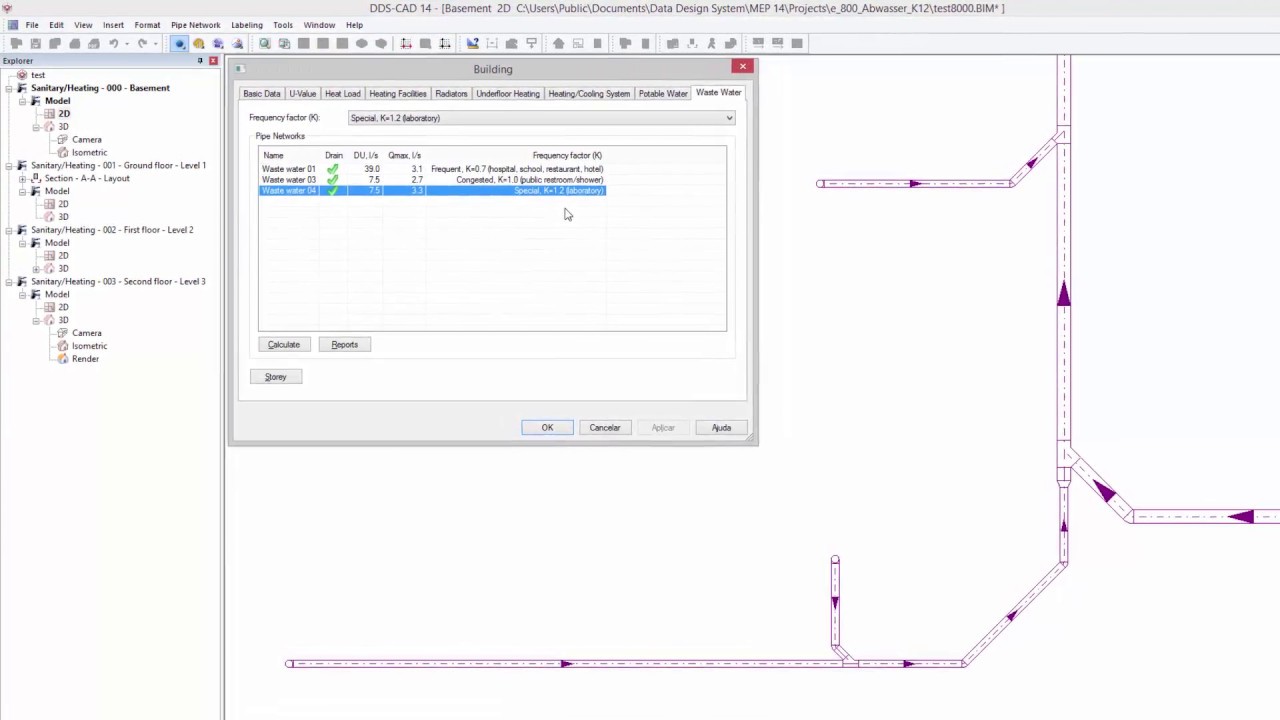
Task: Open the Help menu
Action: pyautogui.click(x=354, y=25)
